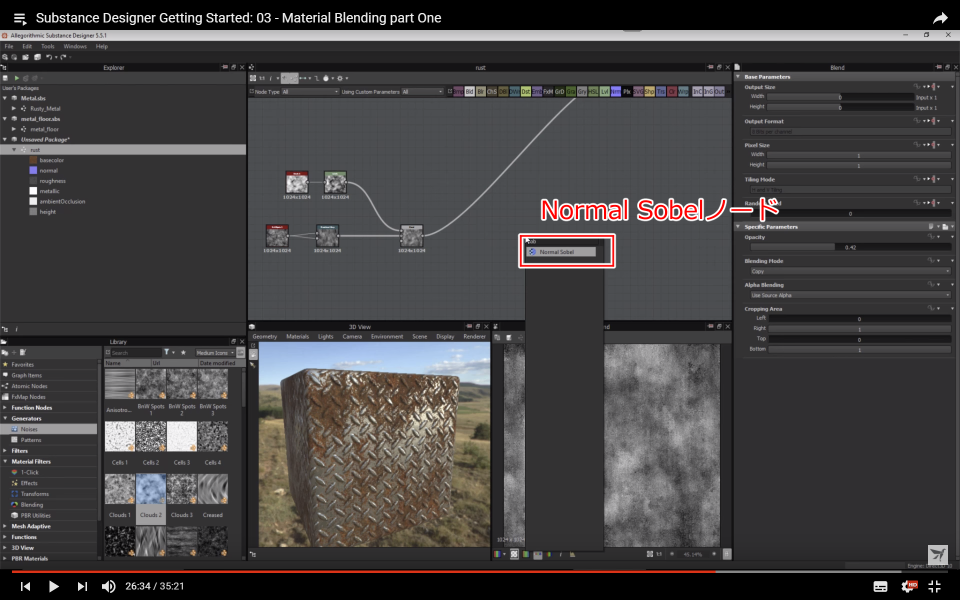Collapse the Base Parameters section
The image size is (960, 600).
pyautogui.click(x=738, y=77)
